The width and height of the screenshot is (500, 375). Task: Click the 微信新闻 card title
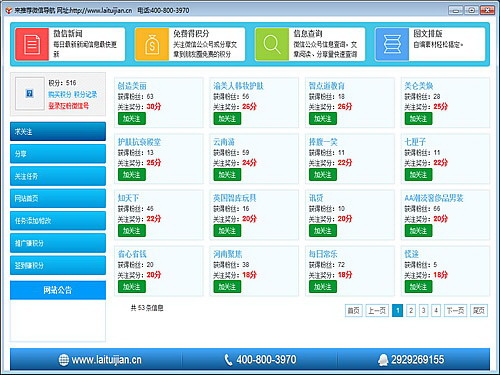[68, 33]
